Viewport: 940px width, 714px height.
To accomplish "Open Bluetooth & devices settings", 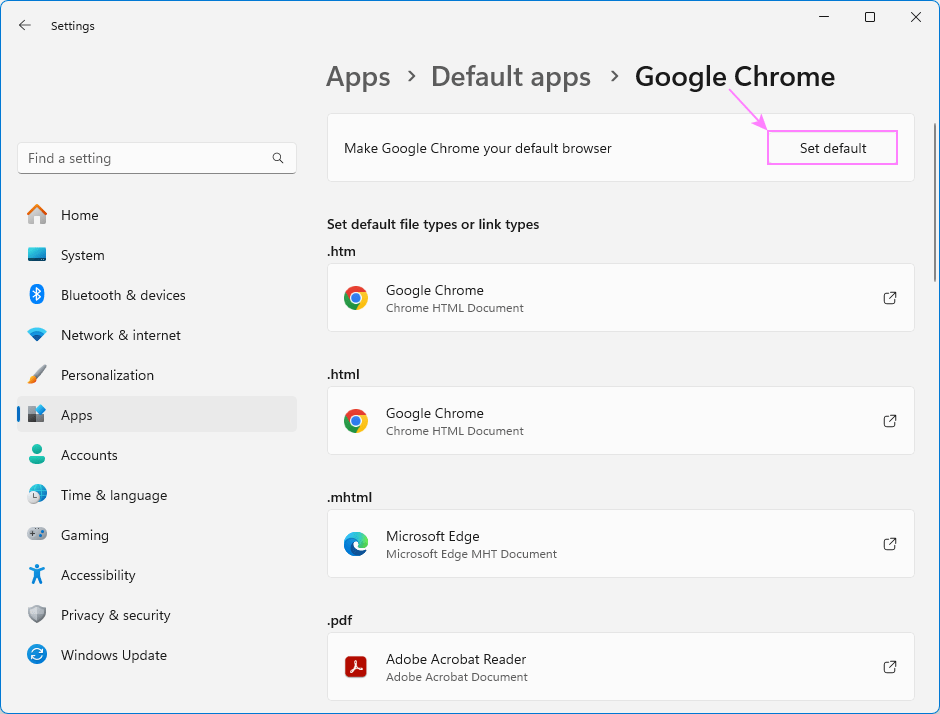I will (156, 295).
